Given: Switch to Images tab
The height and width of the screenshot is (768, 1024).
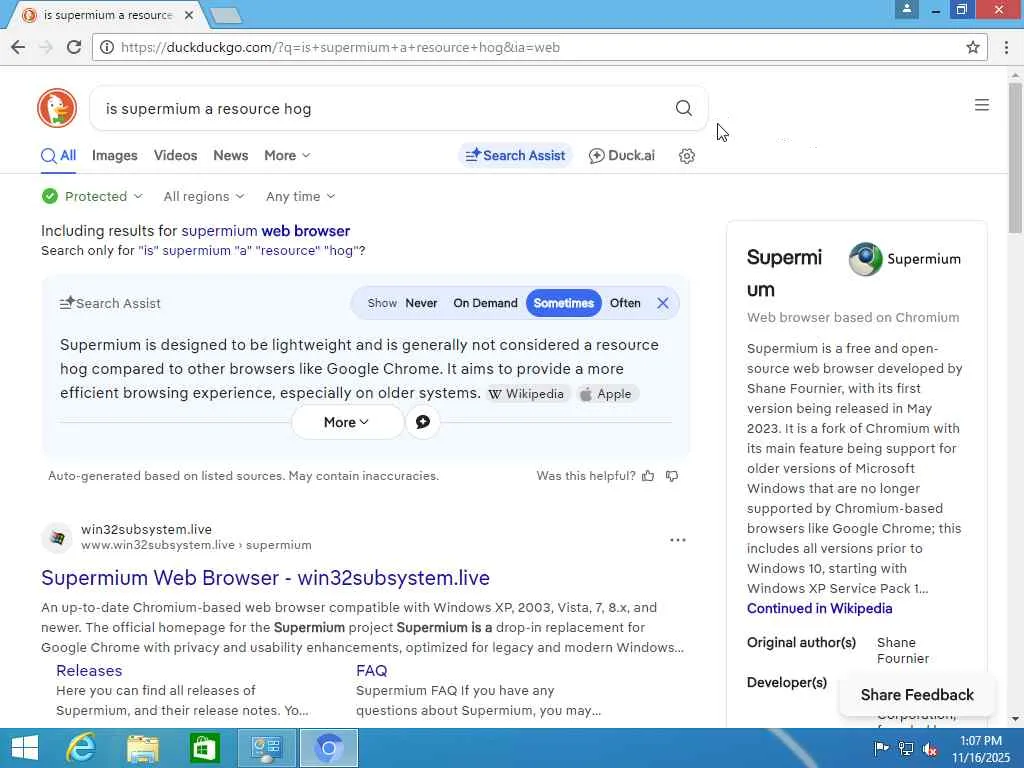Looking at the screenshot, I should 114,155.
